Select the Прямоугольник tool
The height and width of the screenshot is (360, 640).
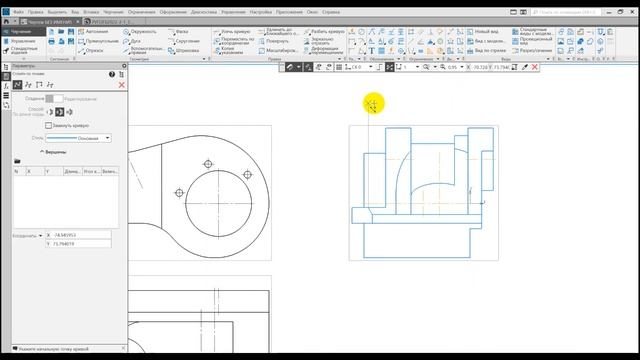(98, 41)
